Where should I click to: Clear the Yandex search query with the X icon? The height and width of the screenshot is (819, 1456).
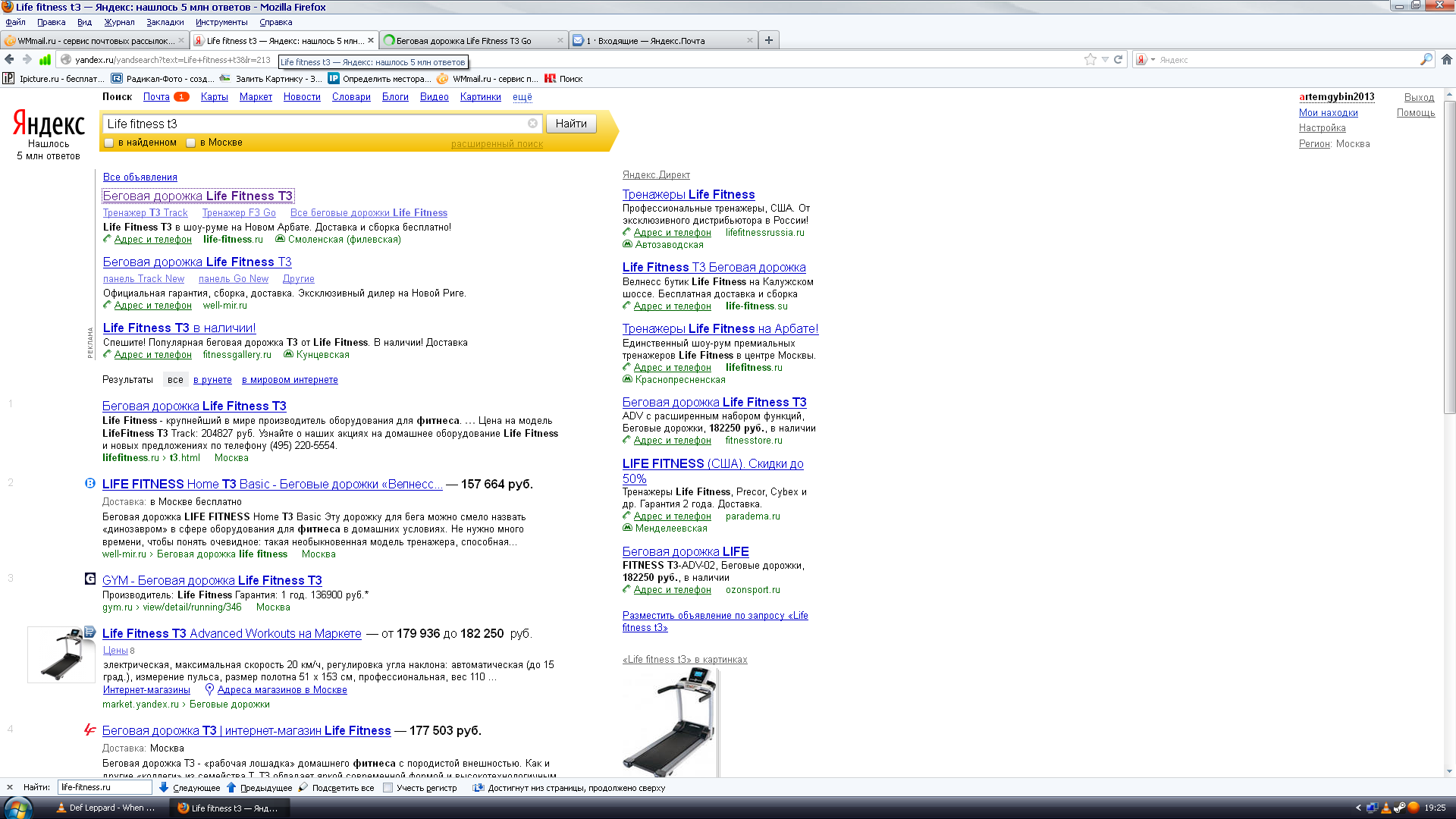(x=532, y=124)
